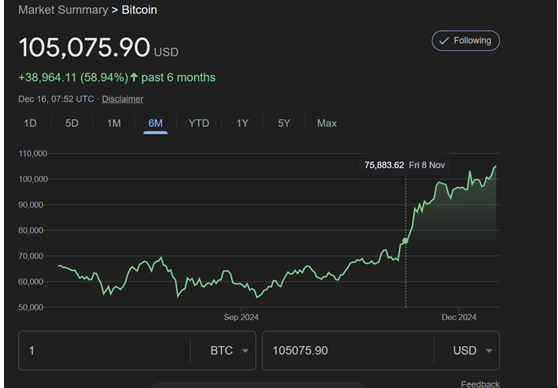Image resolution: width=558 pixels, height=388 pixels.
Task: Show year-to-date YTD chart
Action: coord(199,123)
